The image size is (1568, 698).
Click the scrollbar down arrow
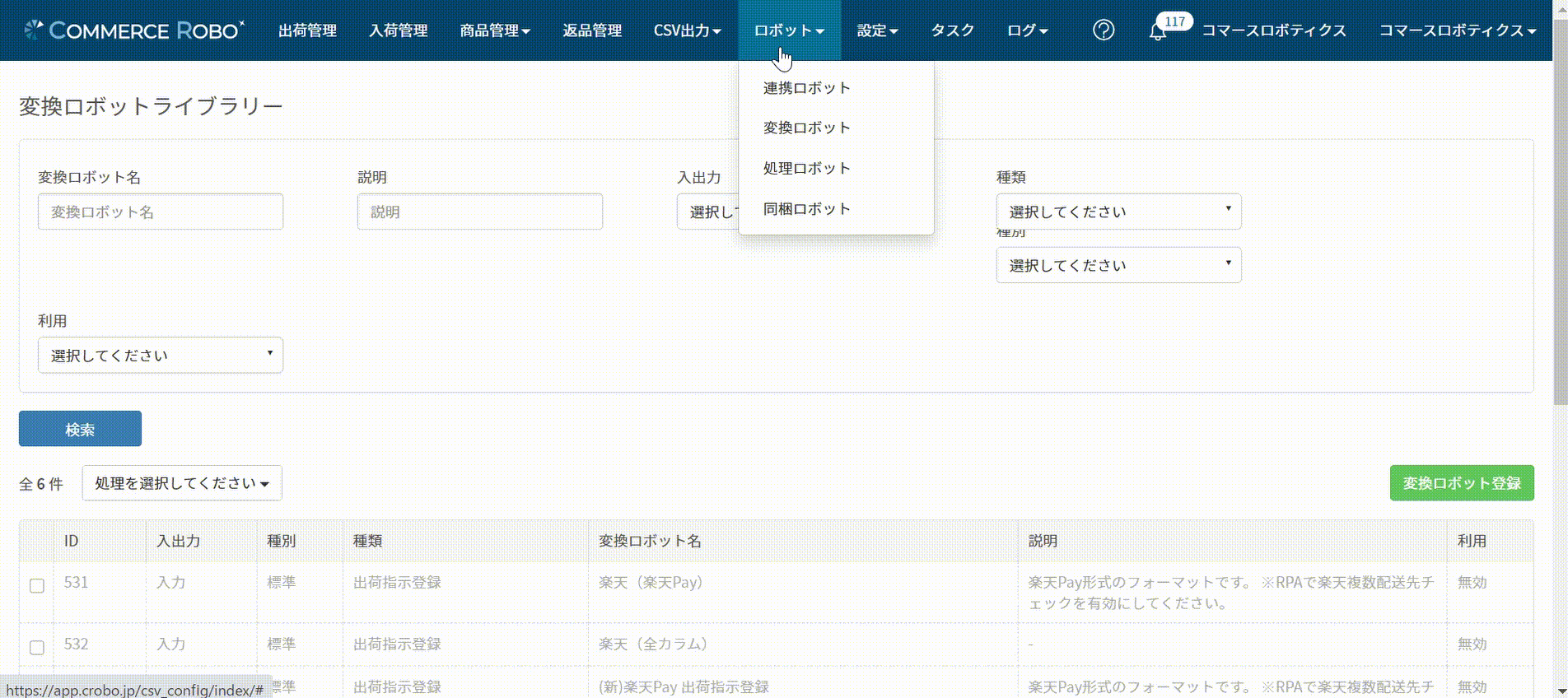[1560, 691]
